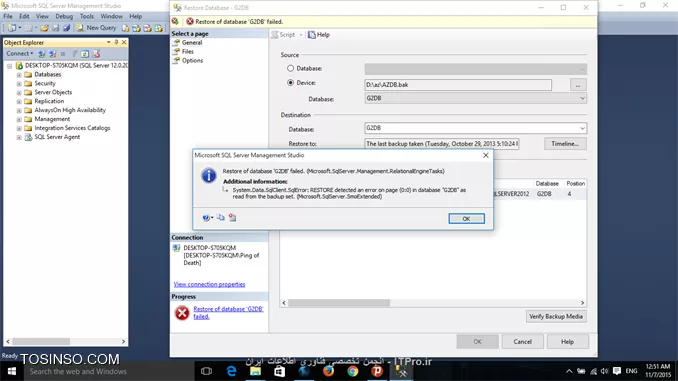Screen dimensions: 678x381
Task: Close the Object Explorer panel
Action: pyautogui.click(x=124, y=42)
